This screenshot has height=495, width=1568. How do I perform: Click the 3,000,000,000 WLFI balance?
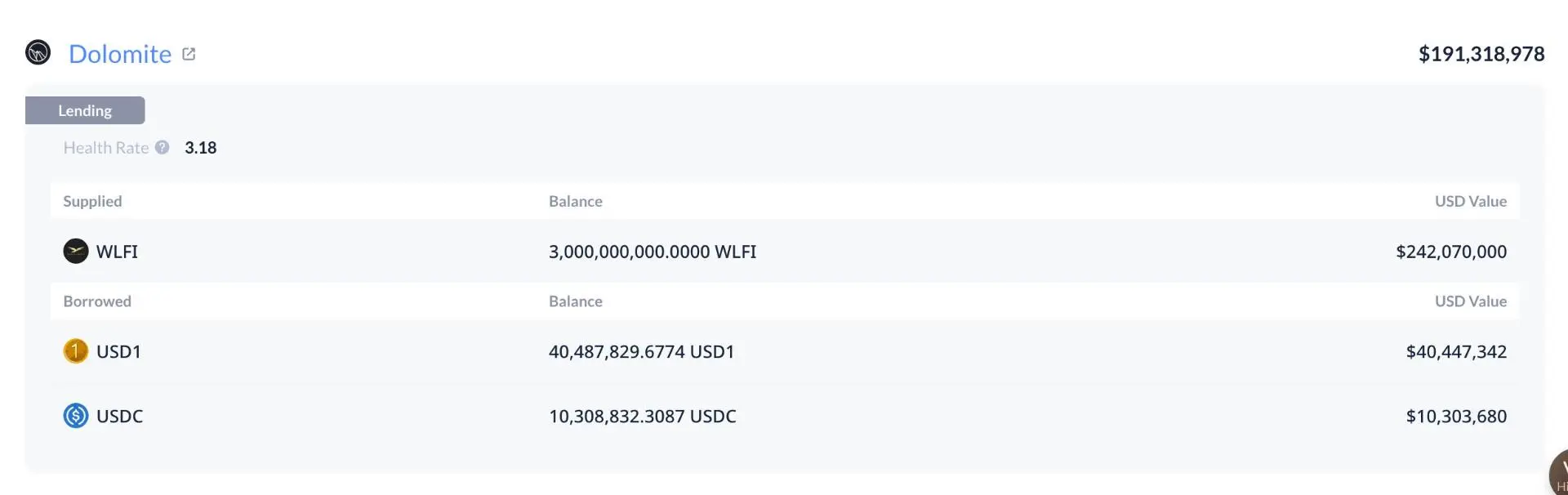click(652, 252)
